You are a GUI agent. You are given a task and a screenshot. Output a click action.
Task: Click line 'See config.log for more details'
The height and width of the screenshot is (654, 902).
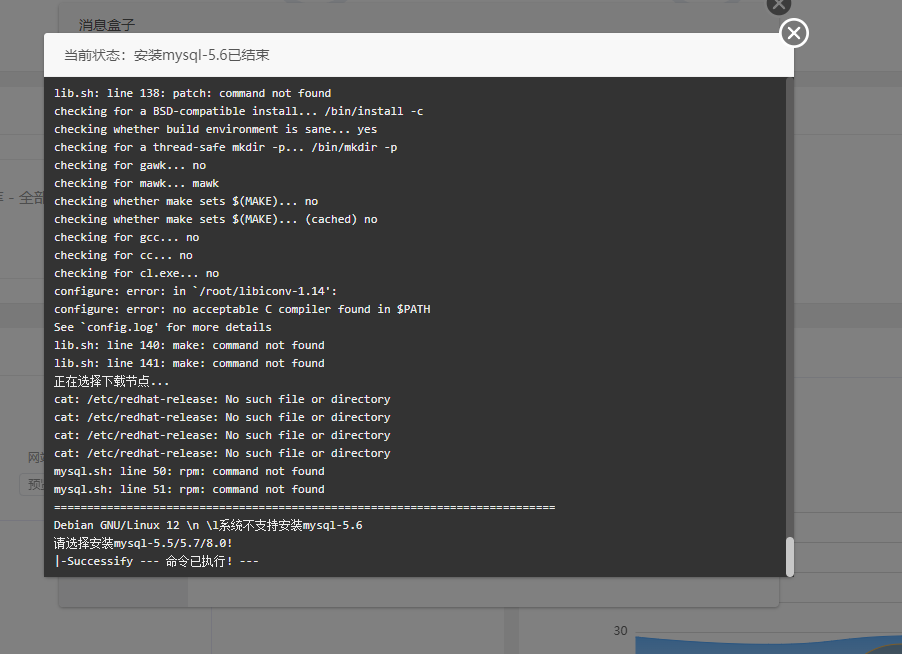pos(163,327)
